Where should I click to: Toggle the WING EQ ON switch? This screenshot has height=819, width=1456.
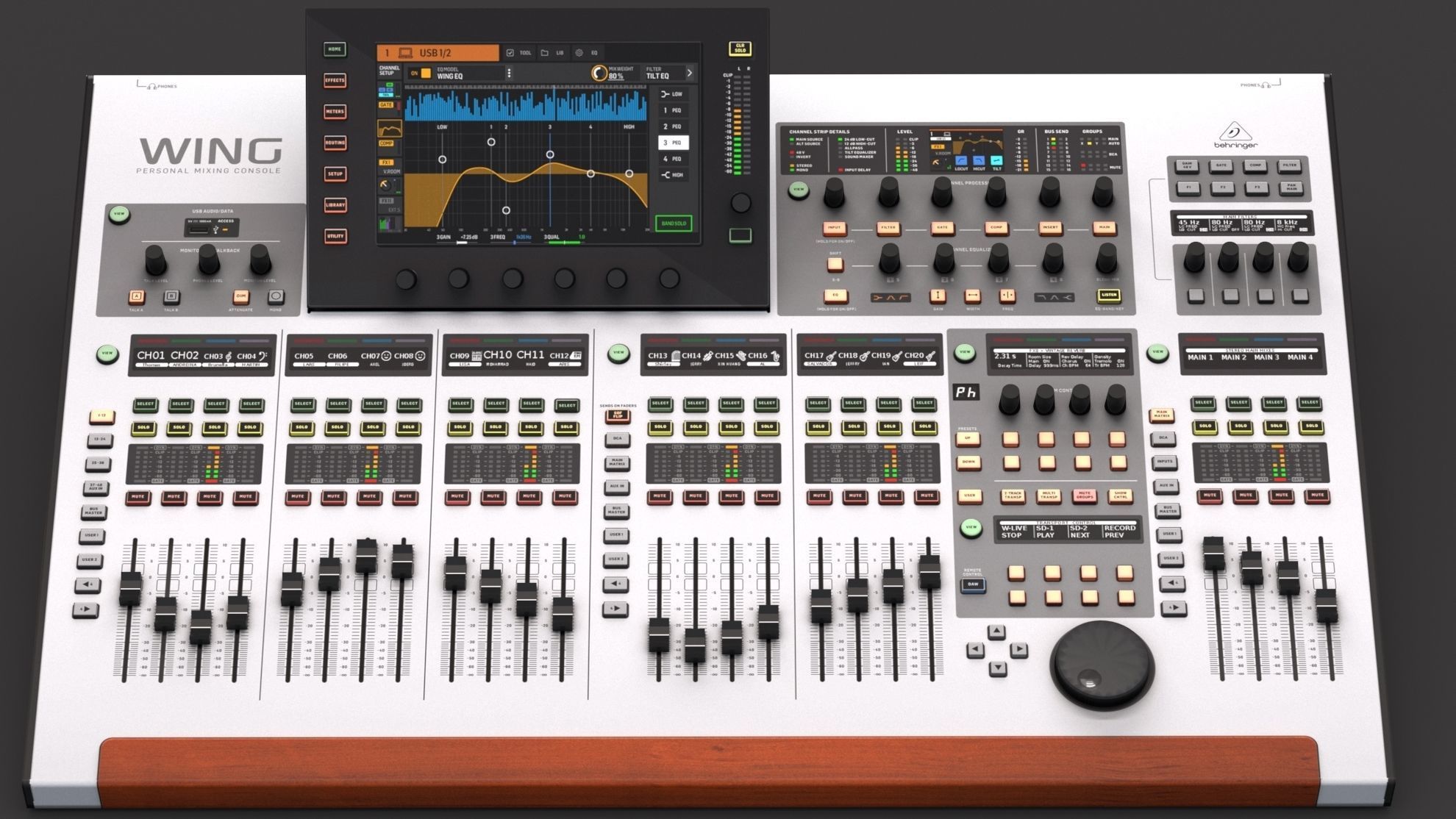(424, 71)
